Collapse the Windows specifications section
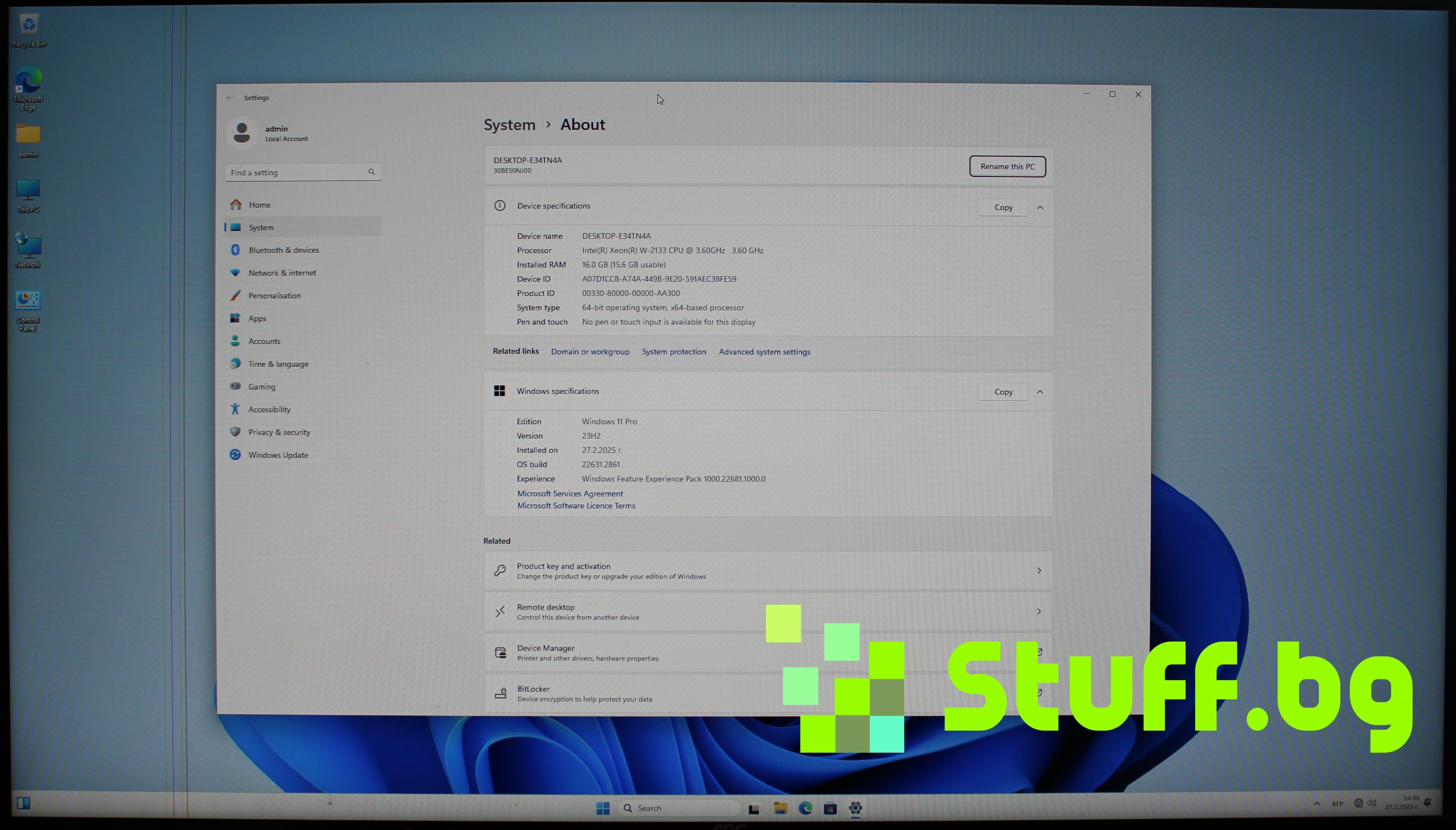Viewport: 1456px width, 830px height. coord(1040,392)
